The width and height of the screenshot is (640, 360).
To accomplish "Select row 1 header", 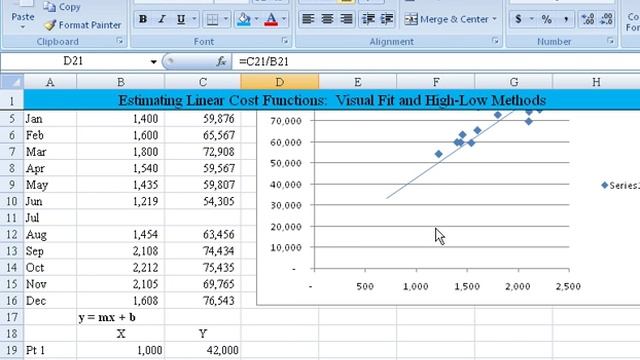I will coord(12,100).
